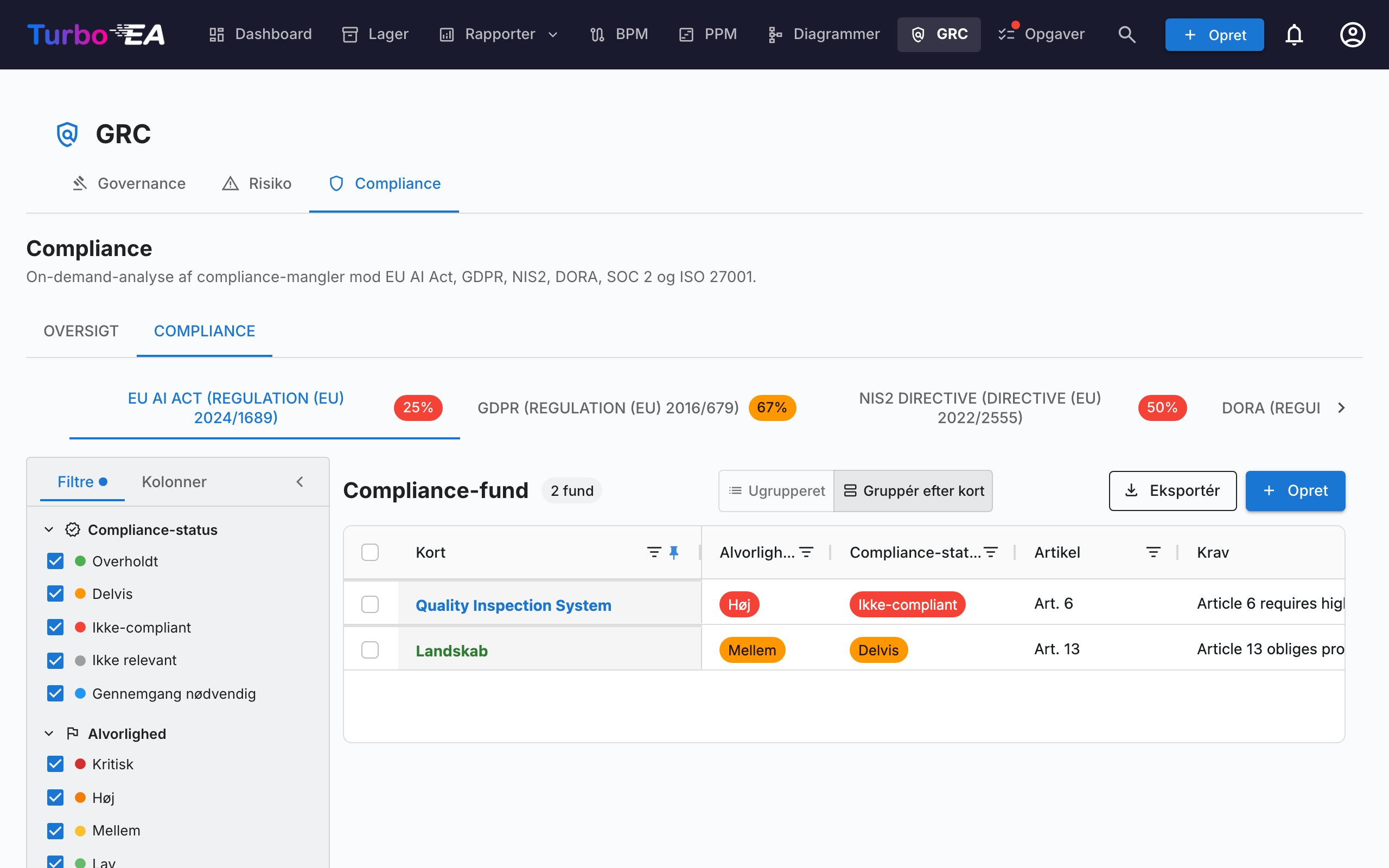Image resolution: width=1389 pixels, height=868 pixels.
Task: Click the download icon on Eksportér
Action: point(1131,490)
